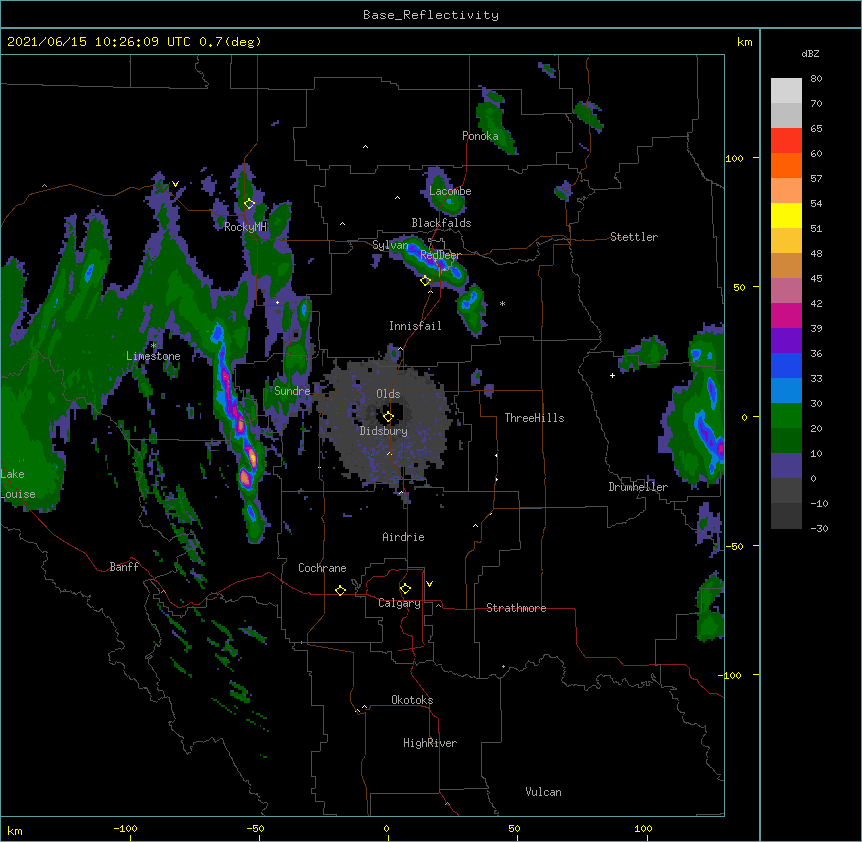Select the blue 33 dBZ legend color
The image size is (862, 842).
click(x=786, y=365)
